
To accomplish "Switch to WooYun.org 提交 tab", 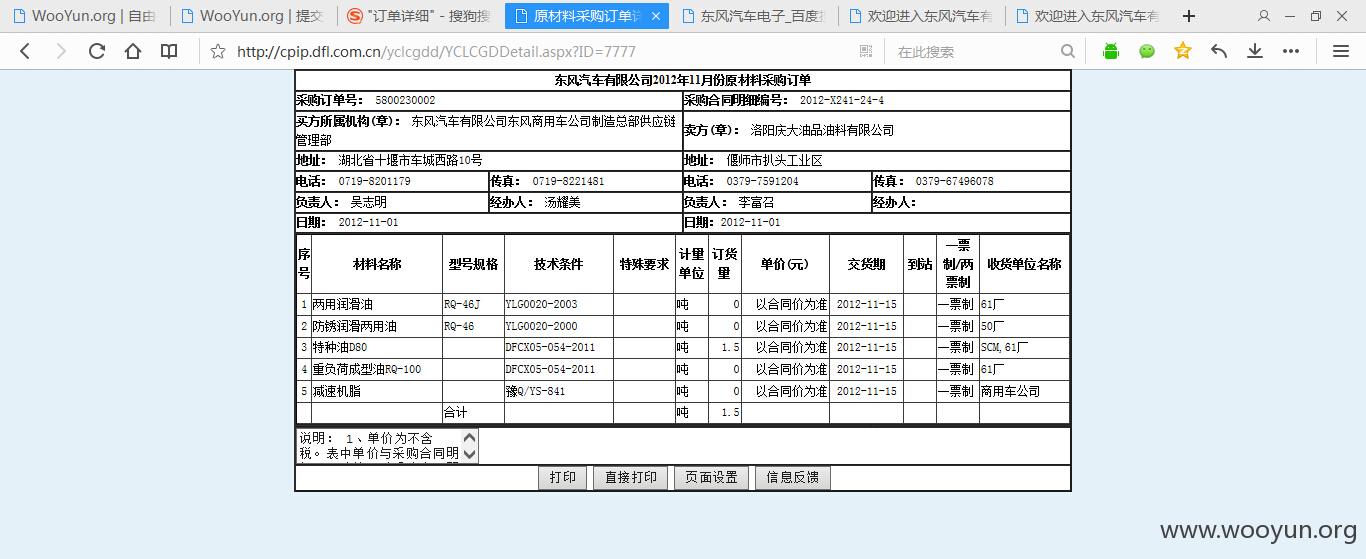I will tap(252, 16).
